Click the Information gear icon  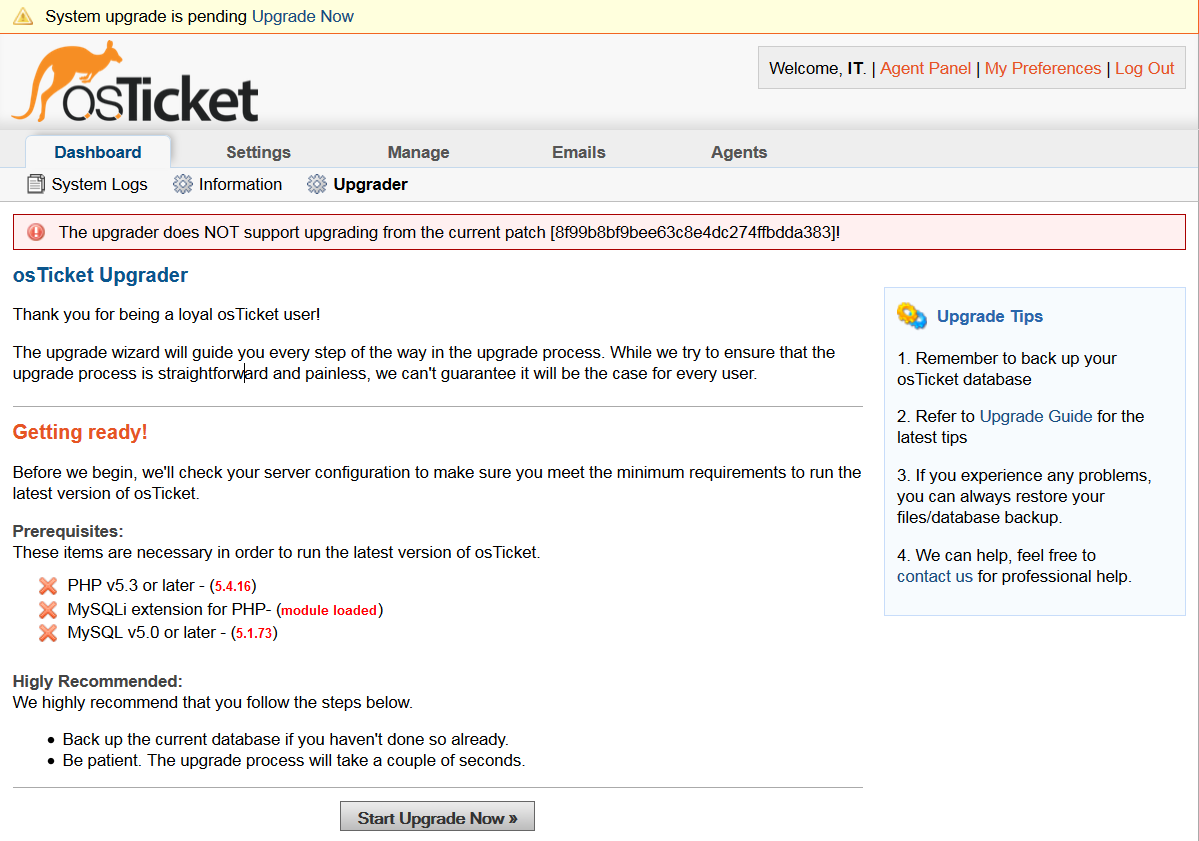click(x=183, y=184)
